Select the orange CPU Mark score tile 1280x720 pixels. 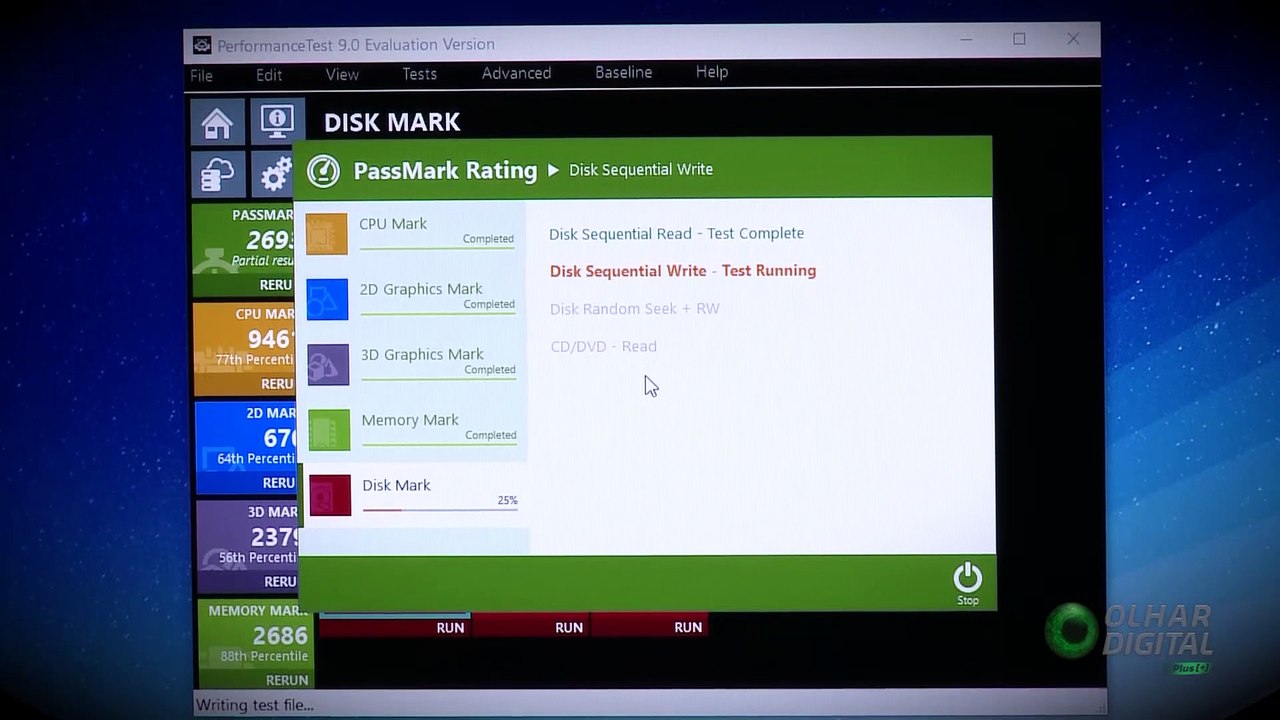(244, 348)
